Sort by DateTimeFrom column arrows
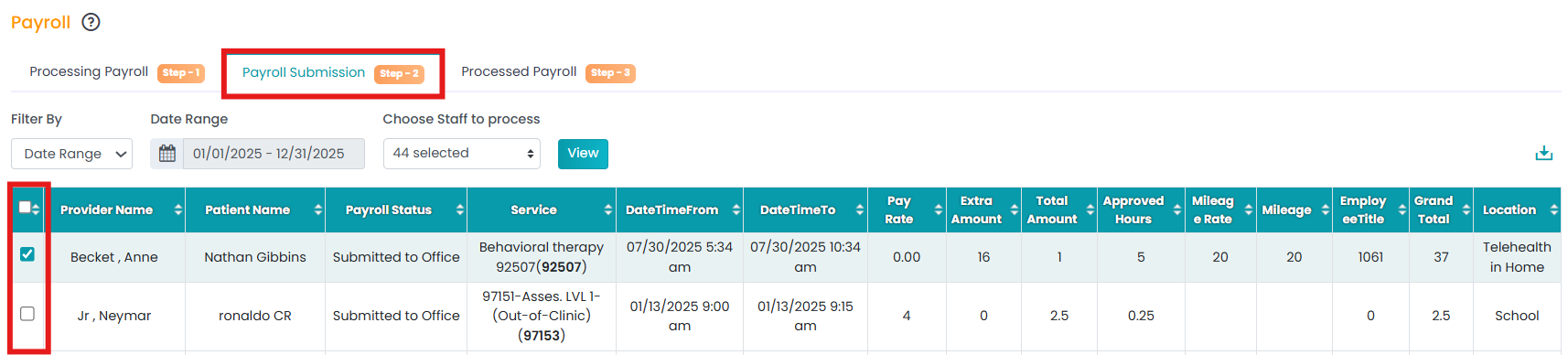 (x=736, y=210)
